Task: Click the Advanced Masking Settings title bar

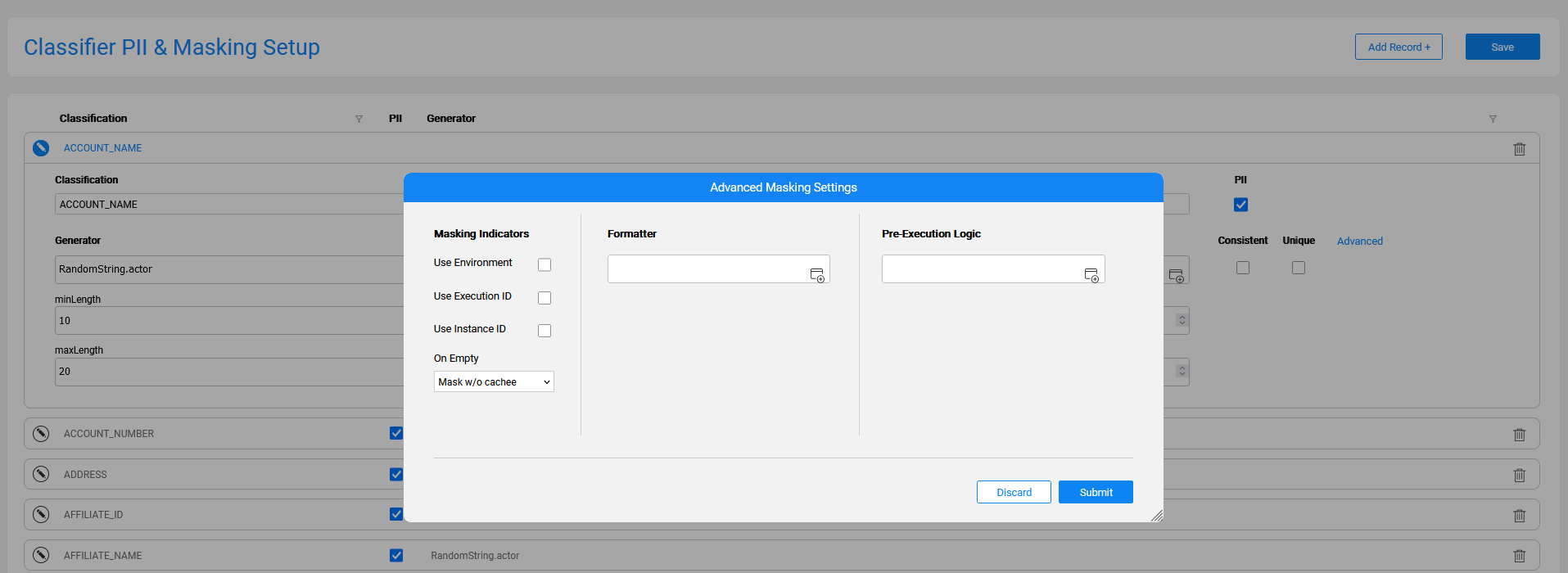Action: 784,187
